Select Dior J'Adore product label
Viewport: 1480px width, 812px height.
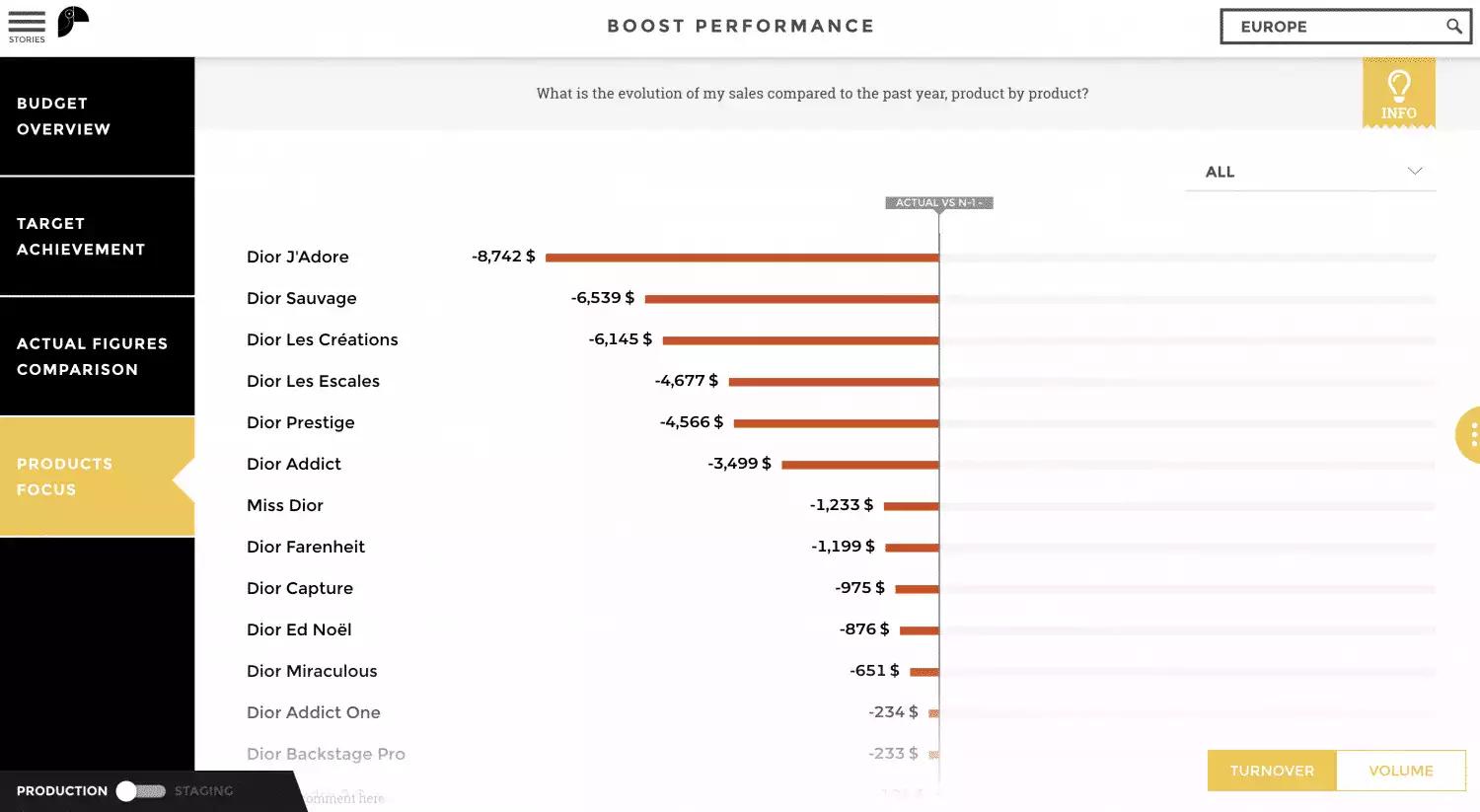(298, 257)
